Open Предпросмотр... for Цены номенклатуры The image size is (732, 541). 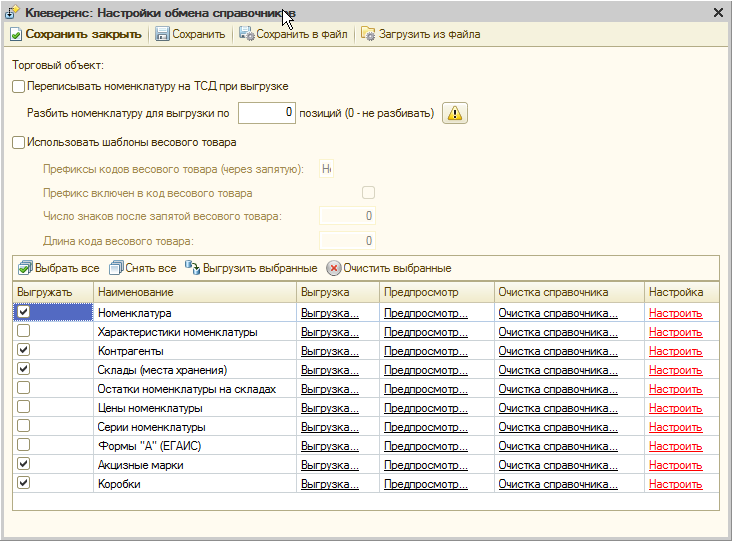426,408
